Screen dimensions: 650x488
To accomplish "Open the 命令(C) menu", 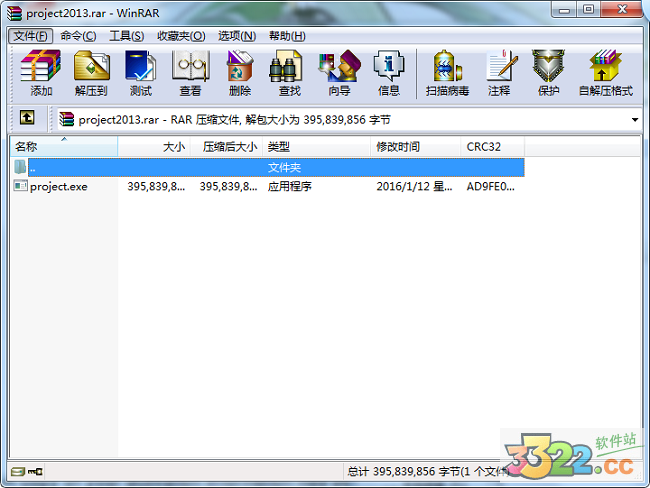I will pyautogui.click(x=78, y=36).
